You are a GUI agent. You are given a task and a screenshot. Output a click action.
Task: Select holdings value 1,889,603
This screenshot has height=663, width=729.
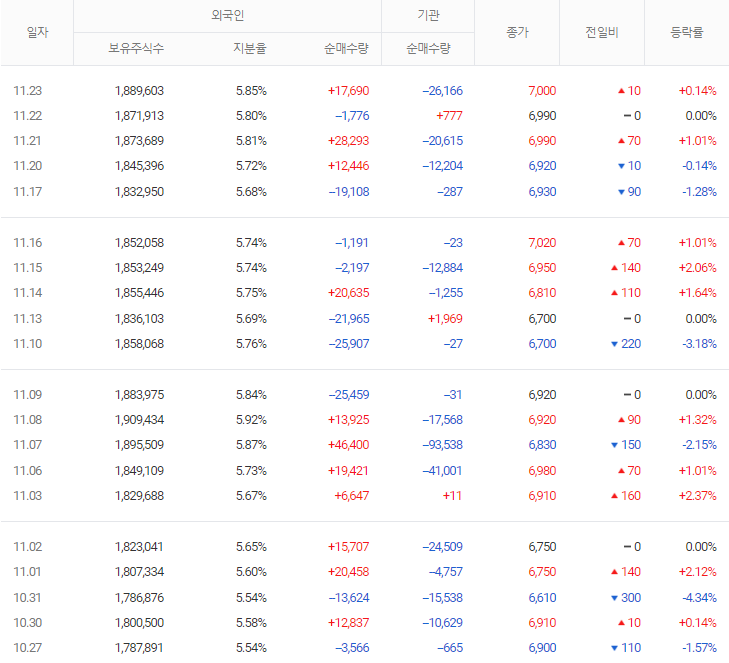pos(139,91)
